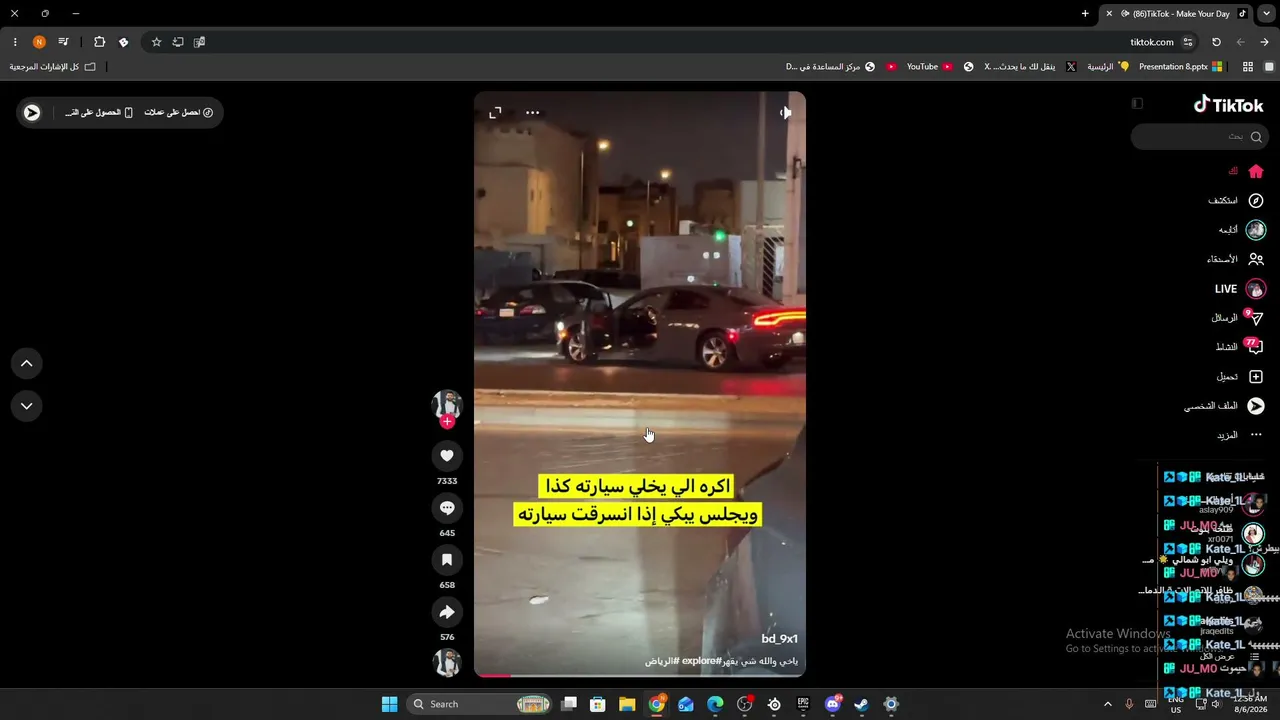Click the TikTok search field
This screenshot has height=720, width=1280.
coord(1200,136)
